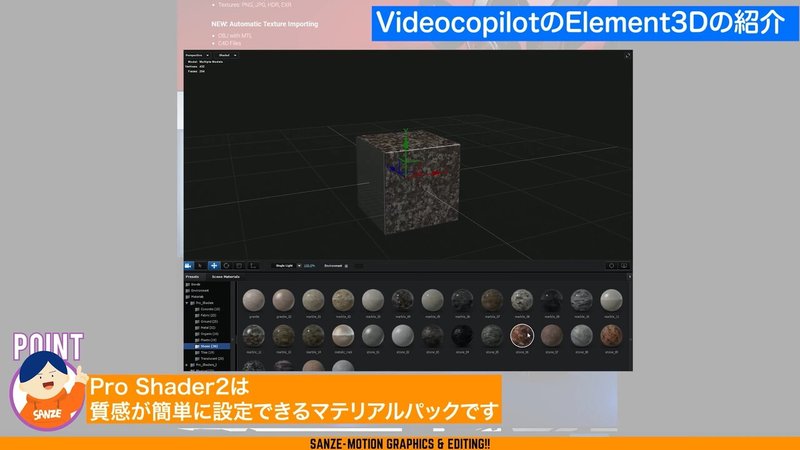
Task: Maximize the viewport with the corner expand icon
Action: coord(628,55)
